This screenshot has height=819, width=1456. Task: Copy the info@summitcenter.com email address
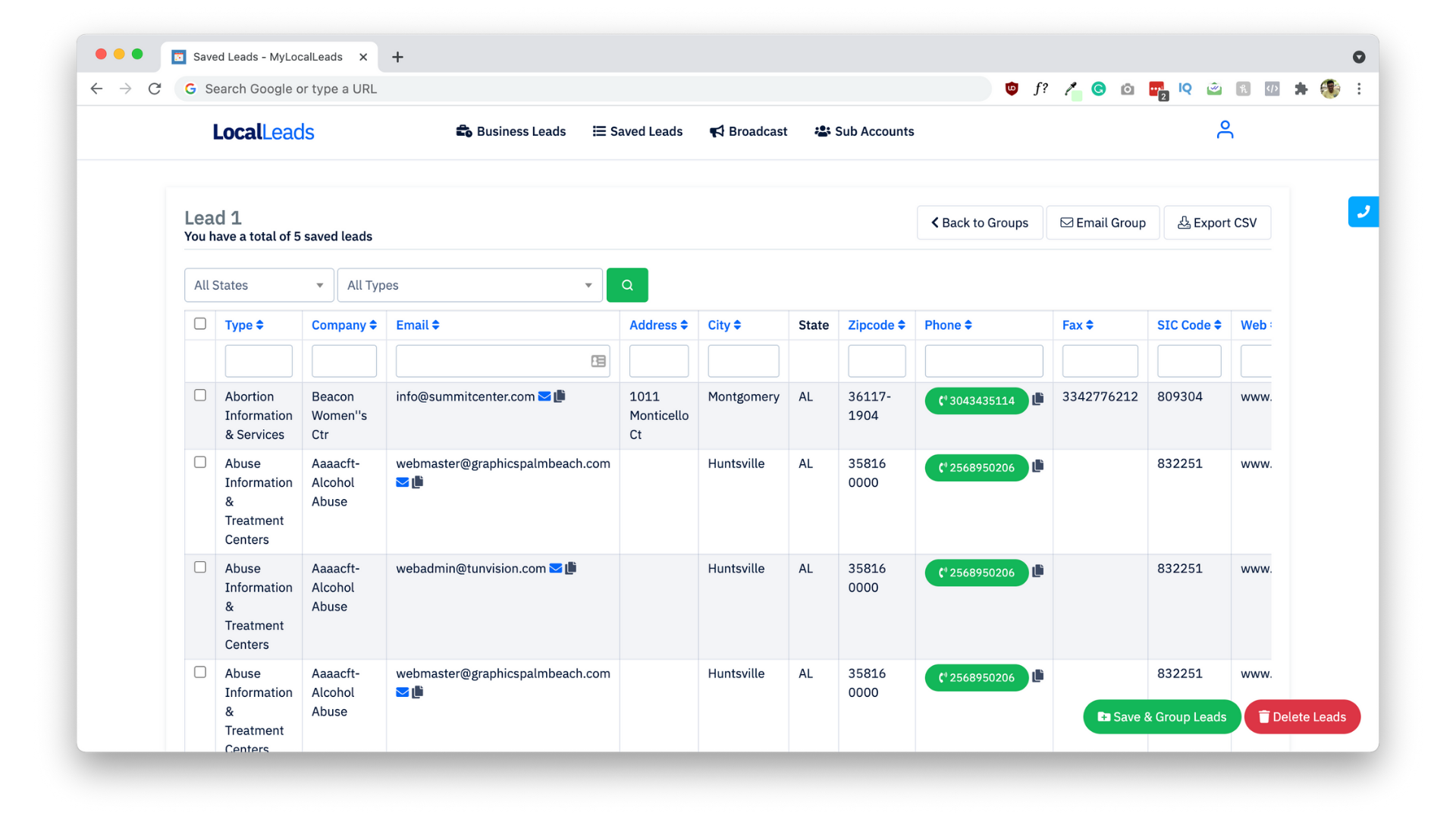tap(560, 396)
